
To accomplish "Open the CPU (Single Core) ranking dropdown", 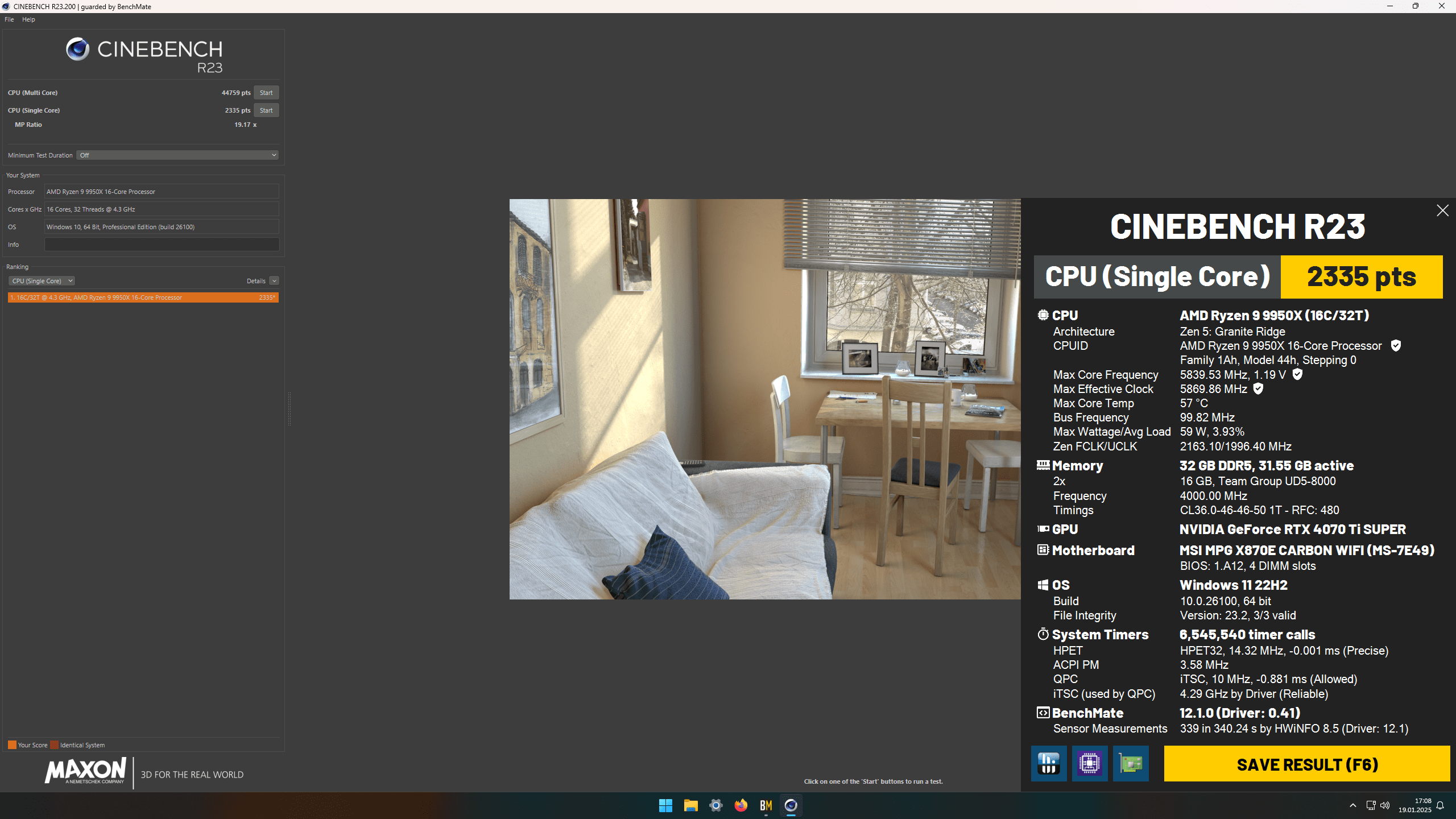I will point(42,281).
